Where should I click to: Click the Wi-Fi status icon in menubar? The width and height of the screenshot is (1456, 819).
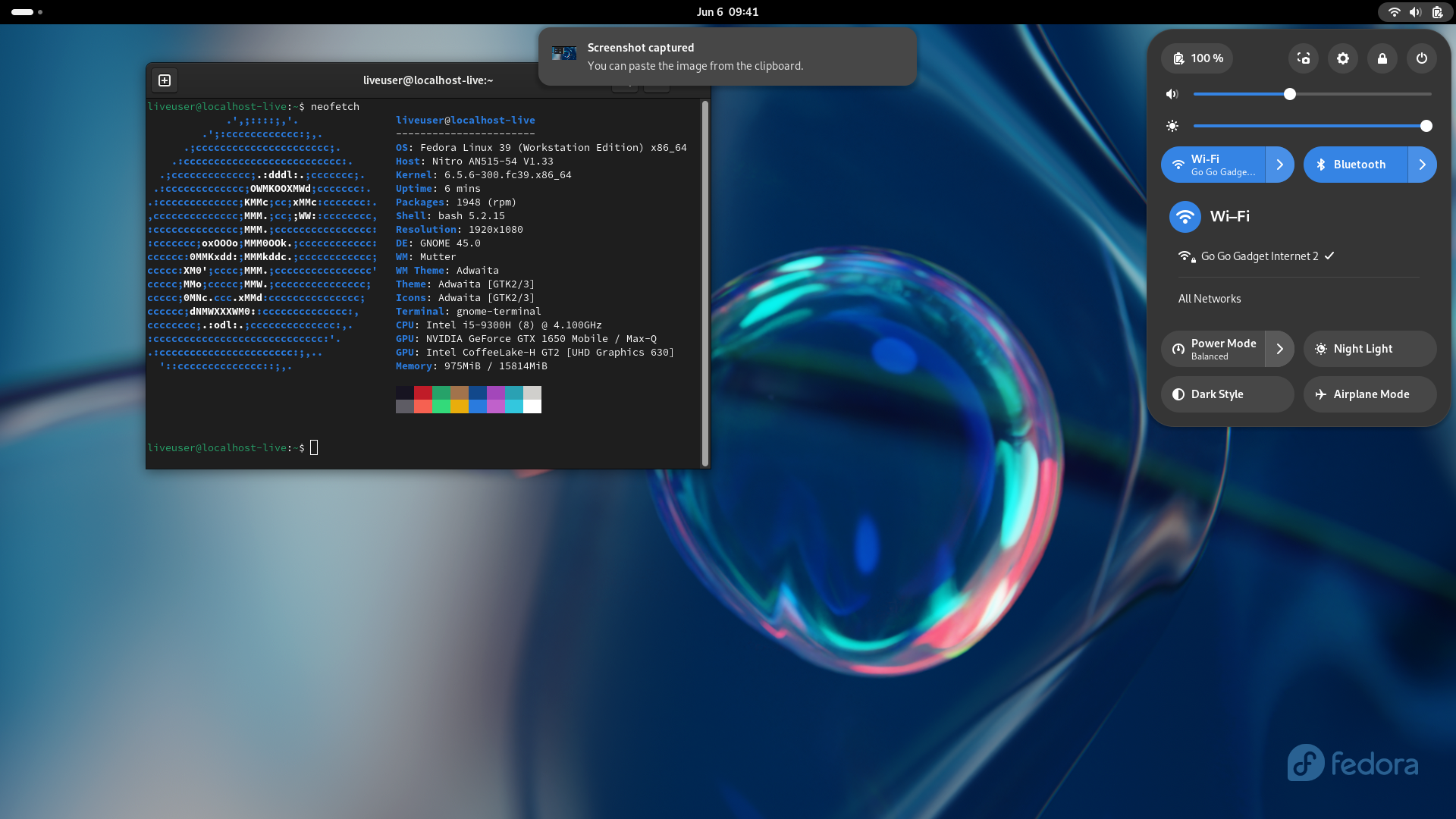click(x=1393, y=11)
